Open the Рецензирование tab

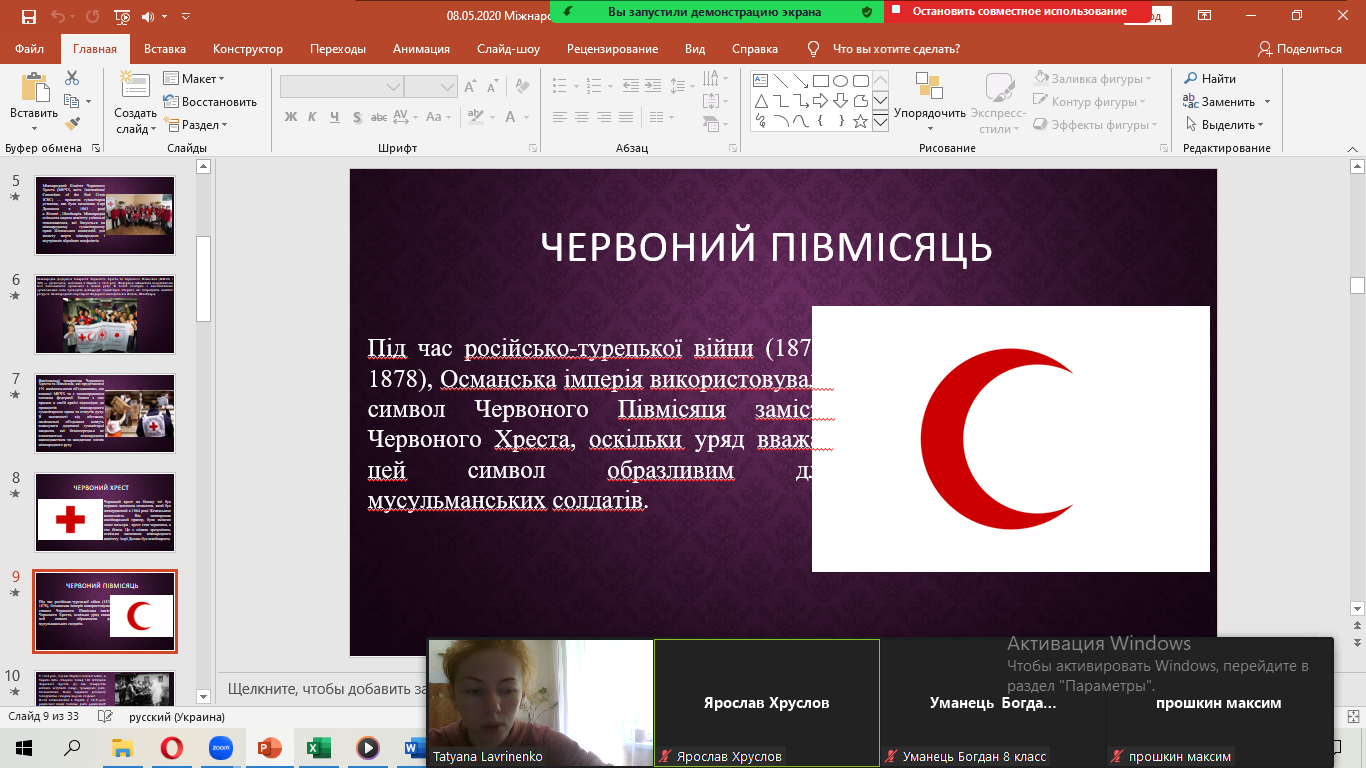point(612,49)
